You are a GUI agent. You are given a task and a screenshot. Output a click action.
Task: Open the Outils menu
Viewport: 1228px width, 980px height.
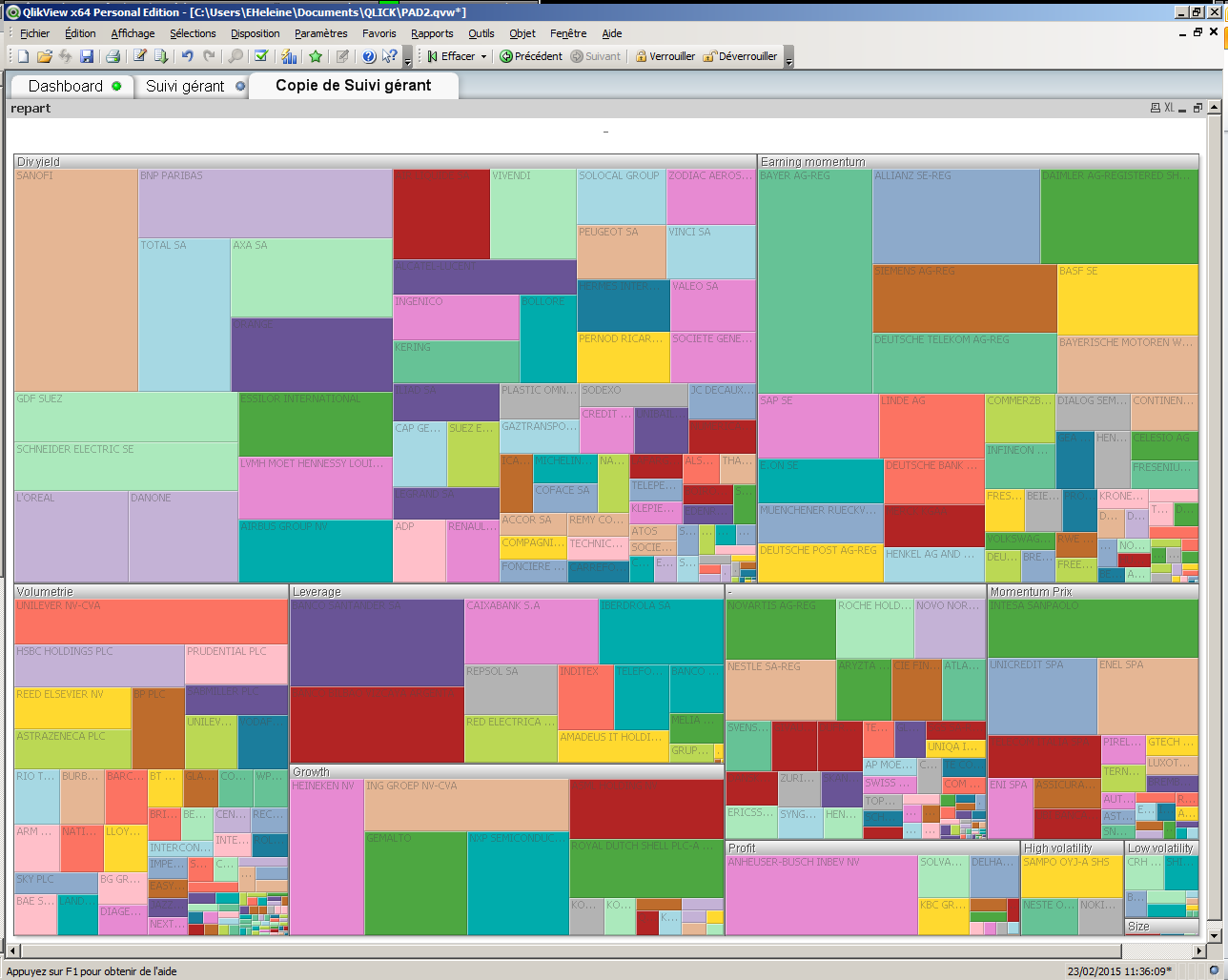pos(481,33)
